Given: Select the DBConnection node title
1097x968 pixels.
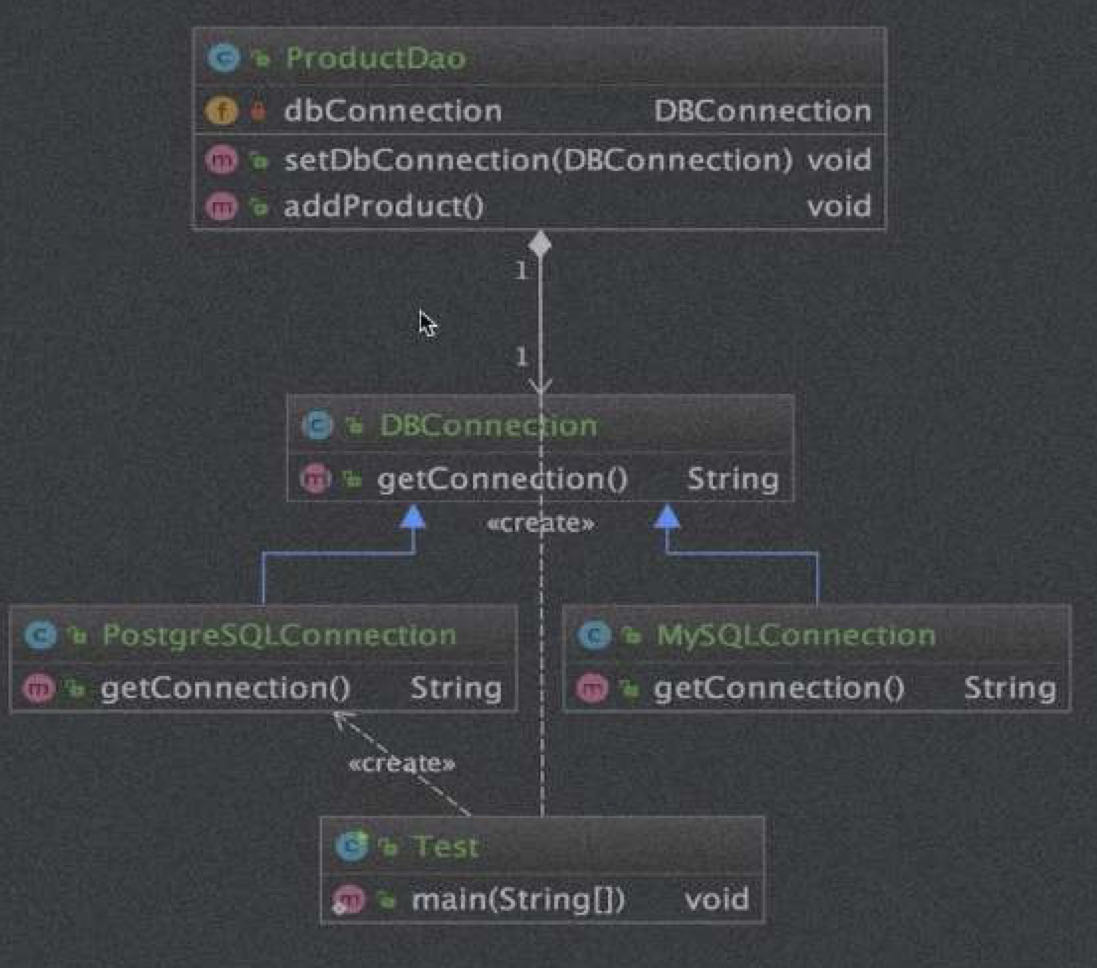Looking at the screenshot, I should tap(487, 426).
